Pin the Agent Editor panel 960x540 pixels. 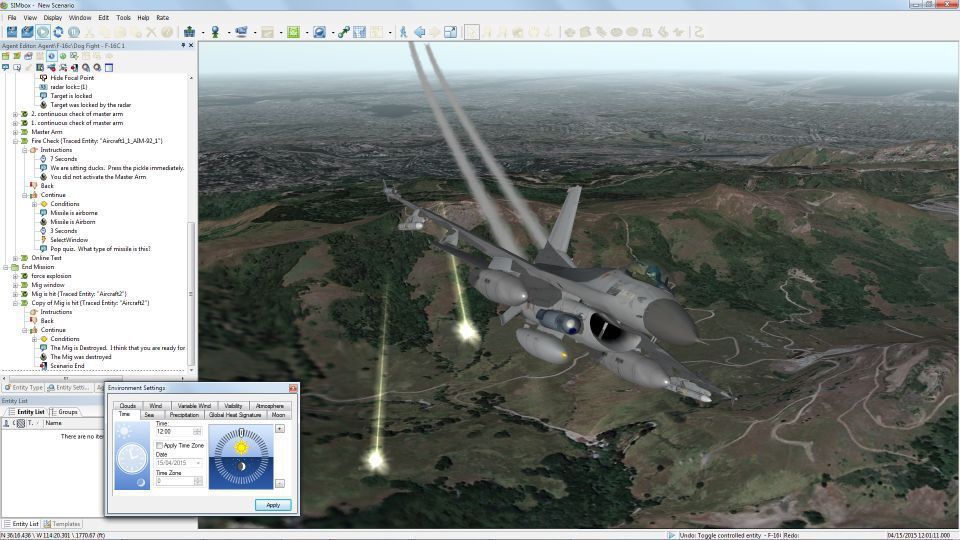pyautogui.click(x=183, y=45)
